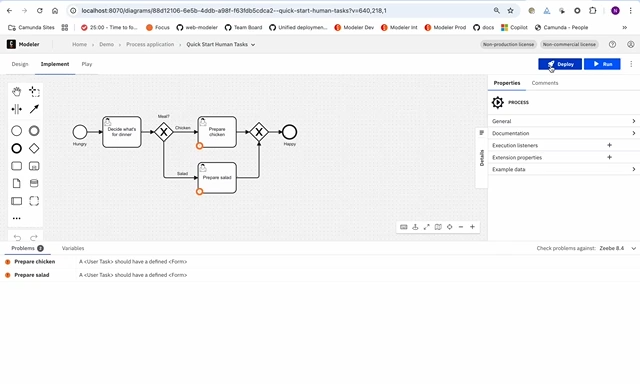640x384 pixels.
Task: Create a task from palette
Action: pyautogui.click(x=16, y=166)
